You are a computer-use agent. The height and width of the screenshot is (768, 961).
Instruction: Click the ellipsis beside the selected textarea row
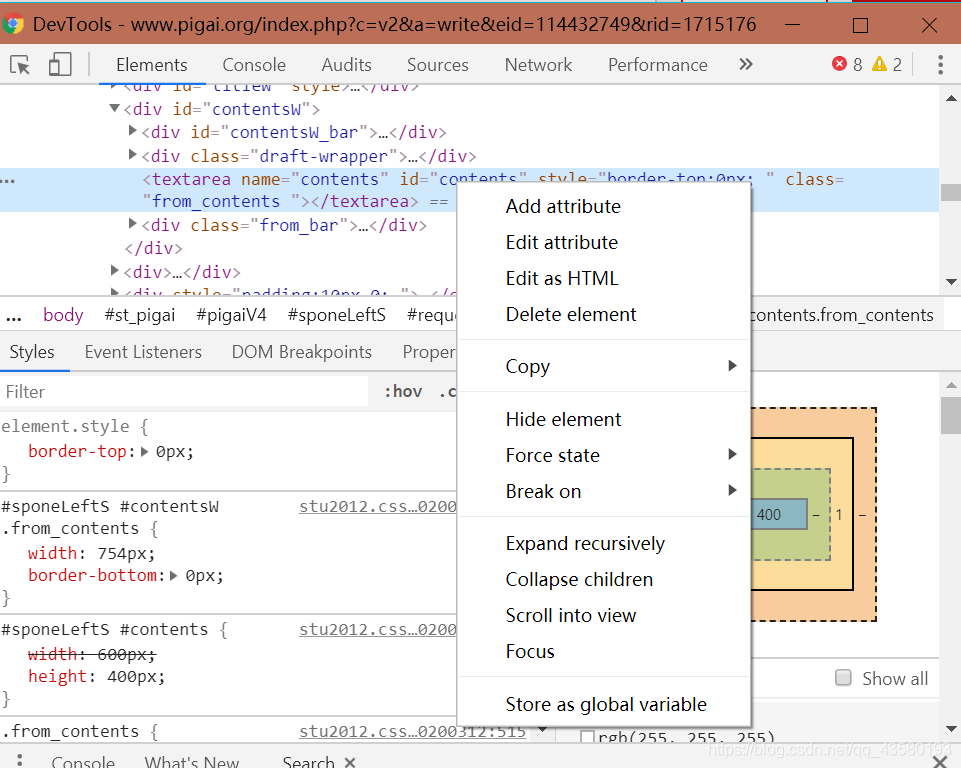click(x=8, y=181)
